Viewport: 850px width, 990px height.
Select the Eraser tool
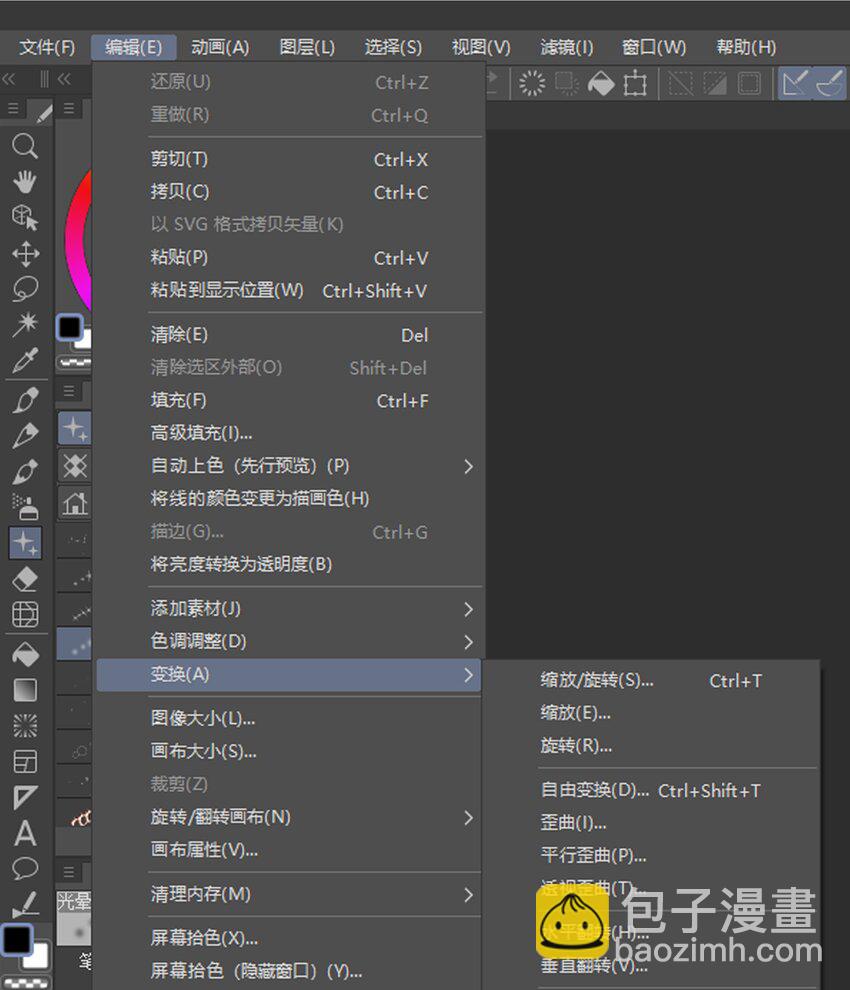(x=25, y=578)
